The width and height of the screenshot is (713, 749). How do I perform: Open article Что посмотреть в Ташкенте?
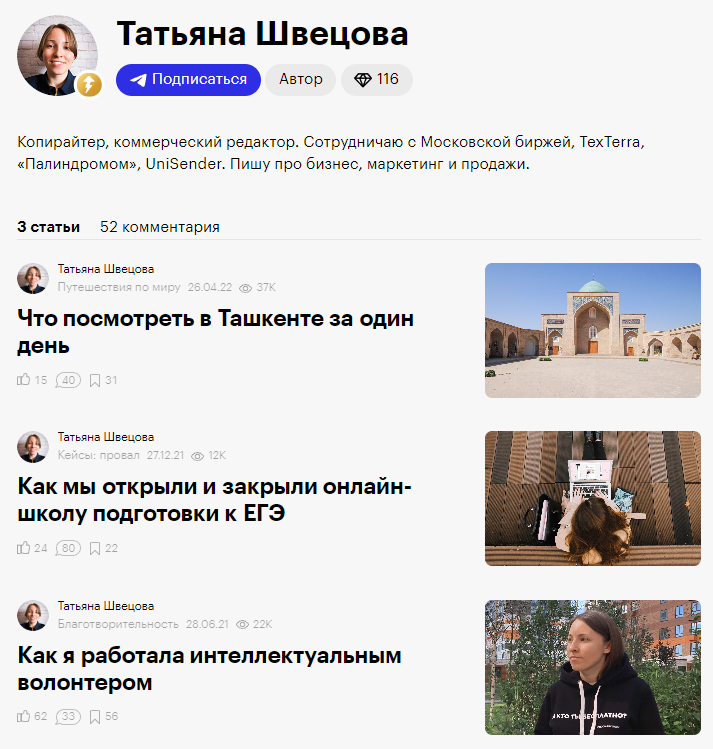(x=215, y=332)
